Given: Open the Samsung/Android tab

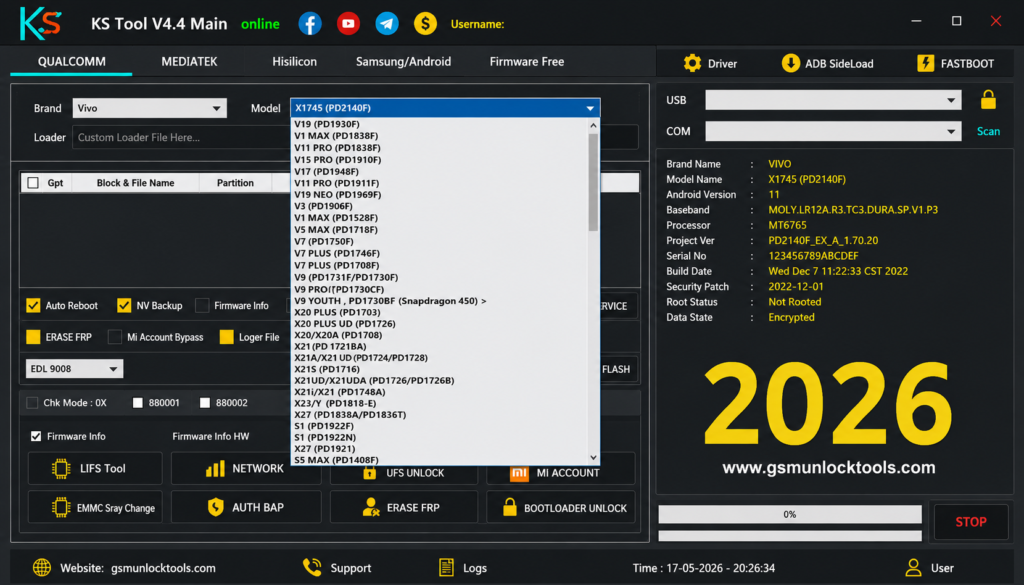Looking at the screenshot, I should [x=403, y=61].
